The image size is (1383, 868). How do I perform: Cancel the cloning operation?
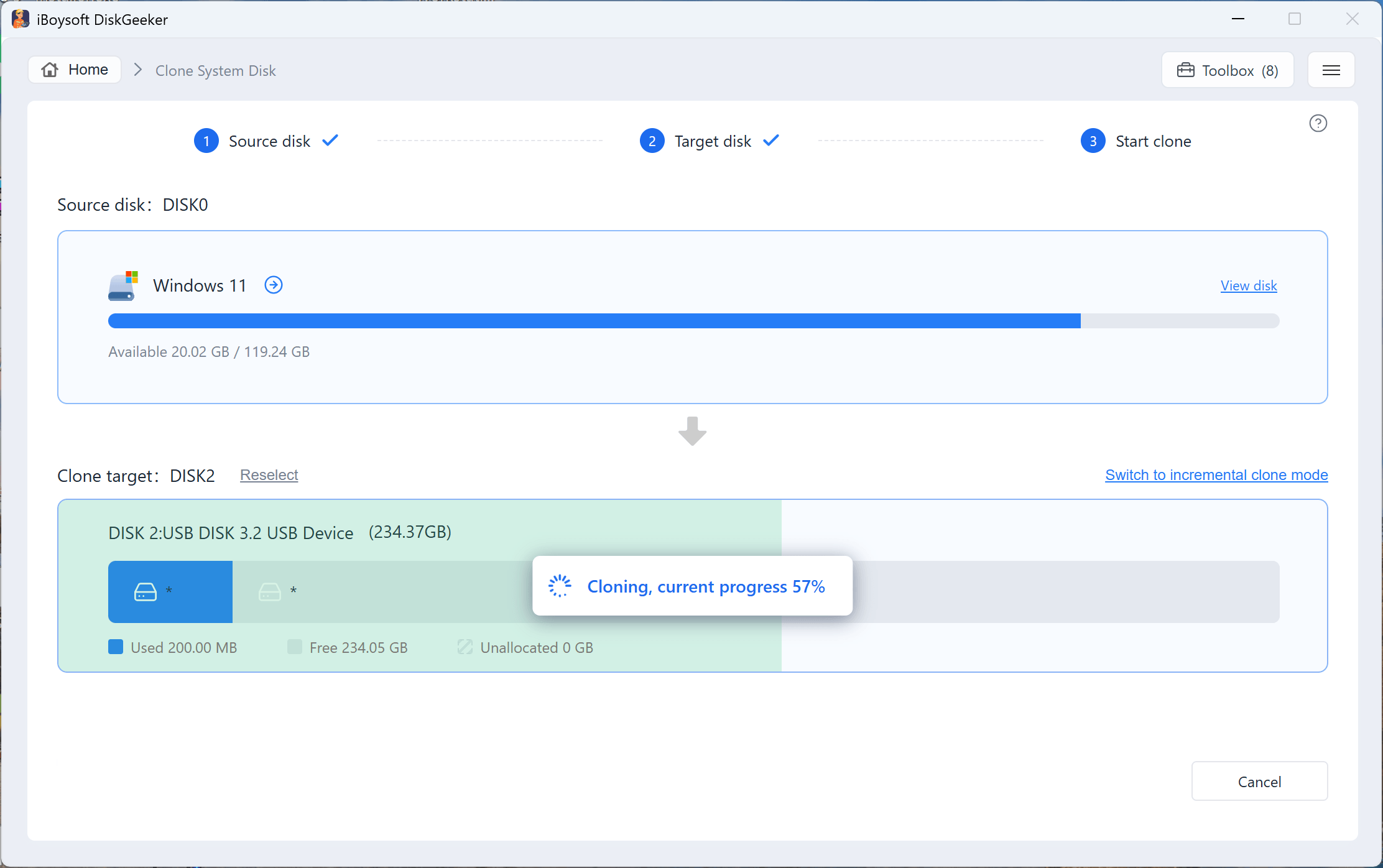pyautogui.click(x=1259, y=782)
